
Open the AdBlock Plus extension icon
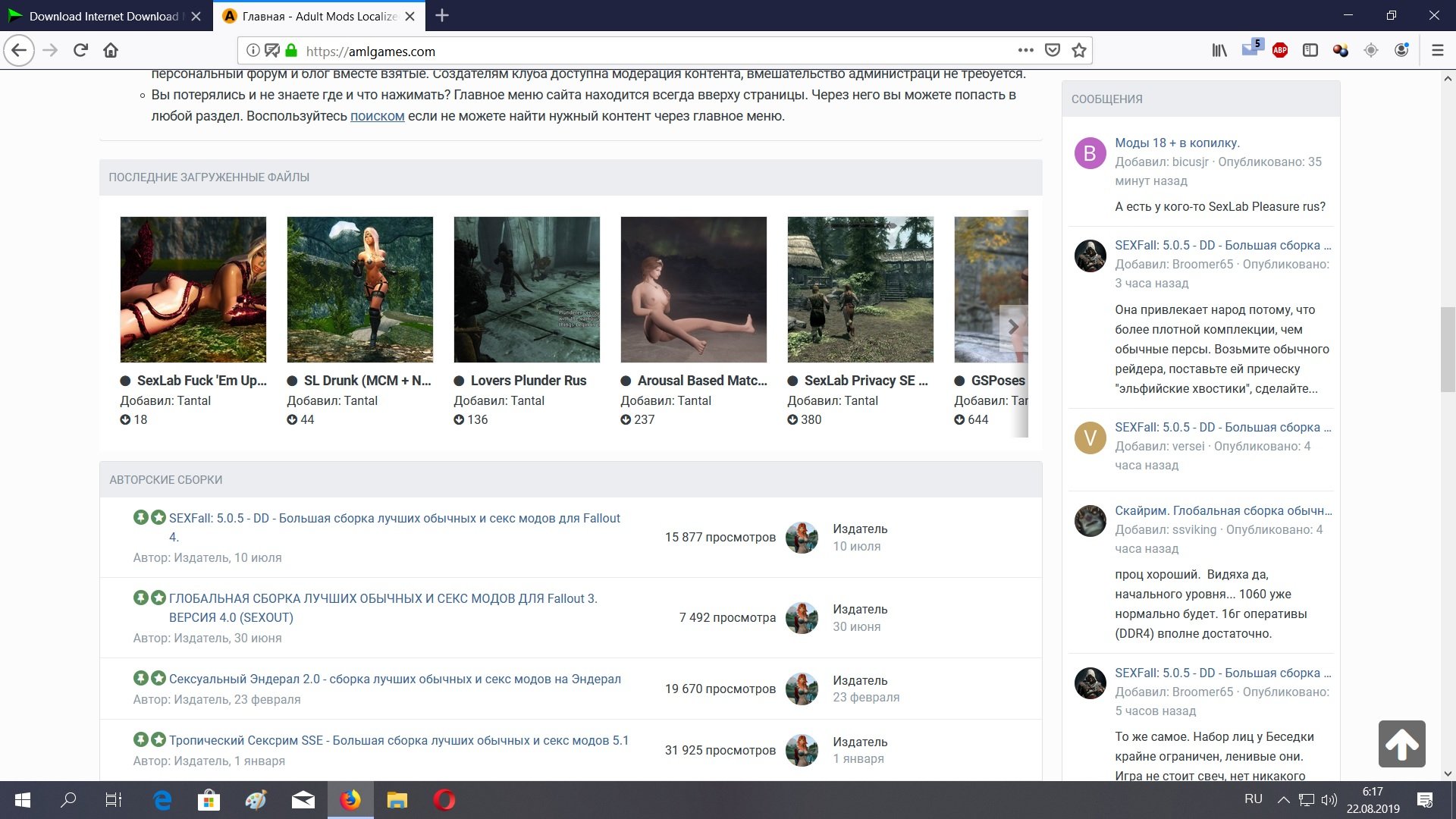1280,51
